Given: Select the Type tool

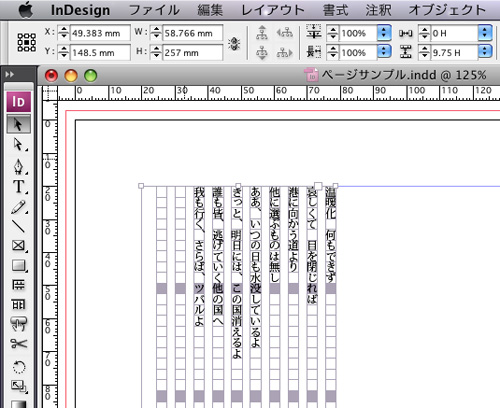Looking at the screenshot, I should [x=18, y=187].
